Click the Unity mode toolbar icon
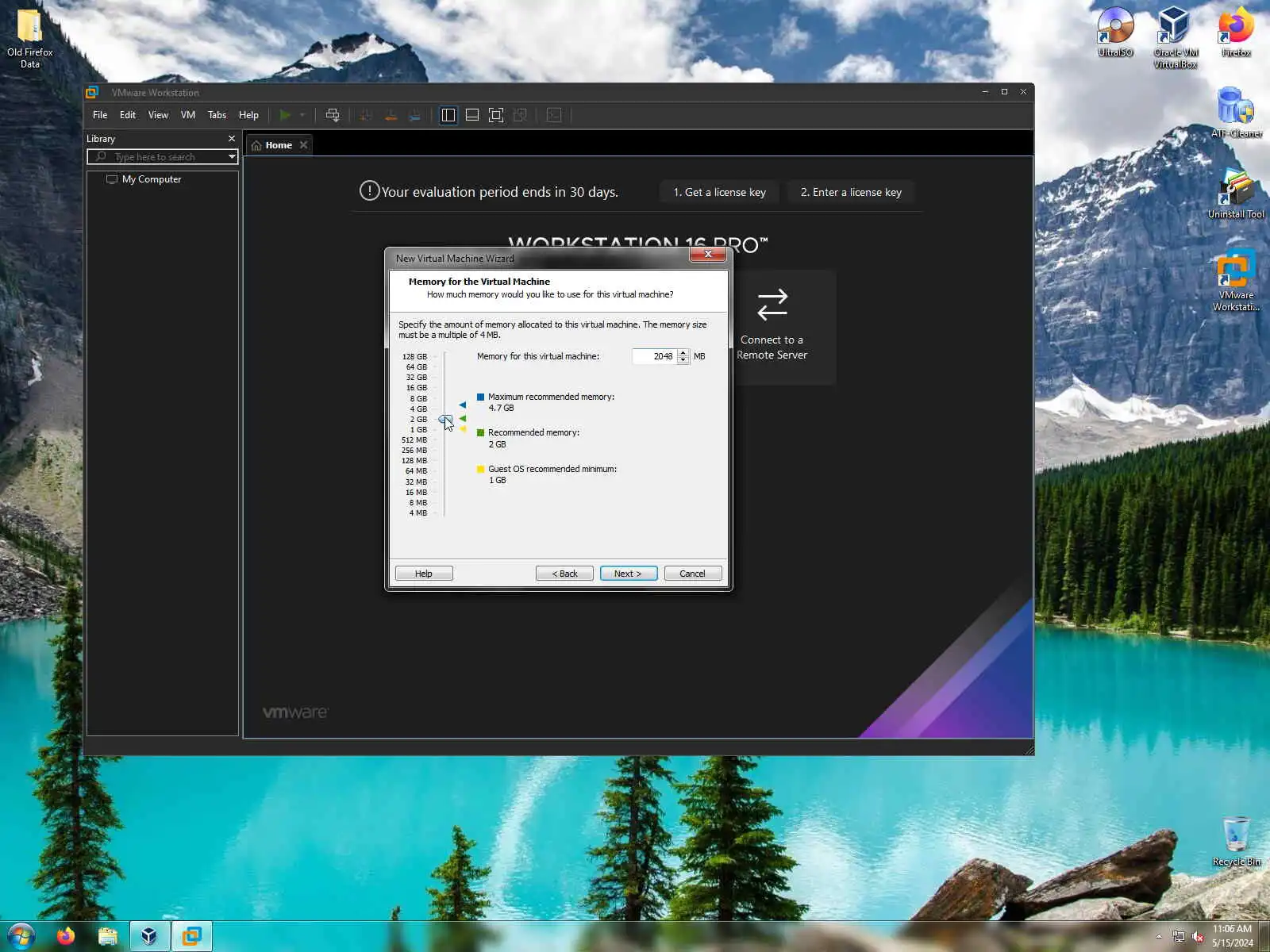This screenshot has width=1270, height=952. 521,115
